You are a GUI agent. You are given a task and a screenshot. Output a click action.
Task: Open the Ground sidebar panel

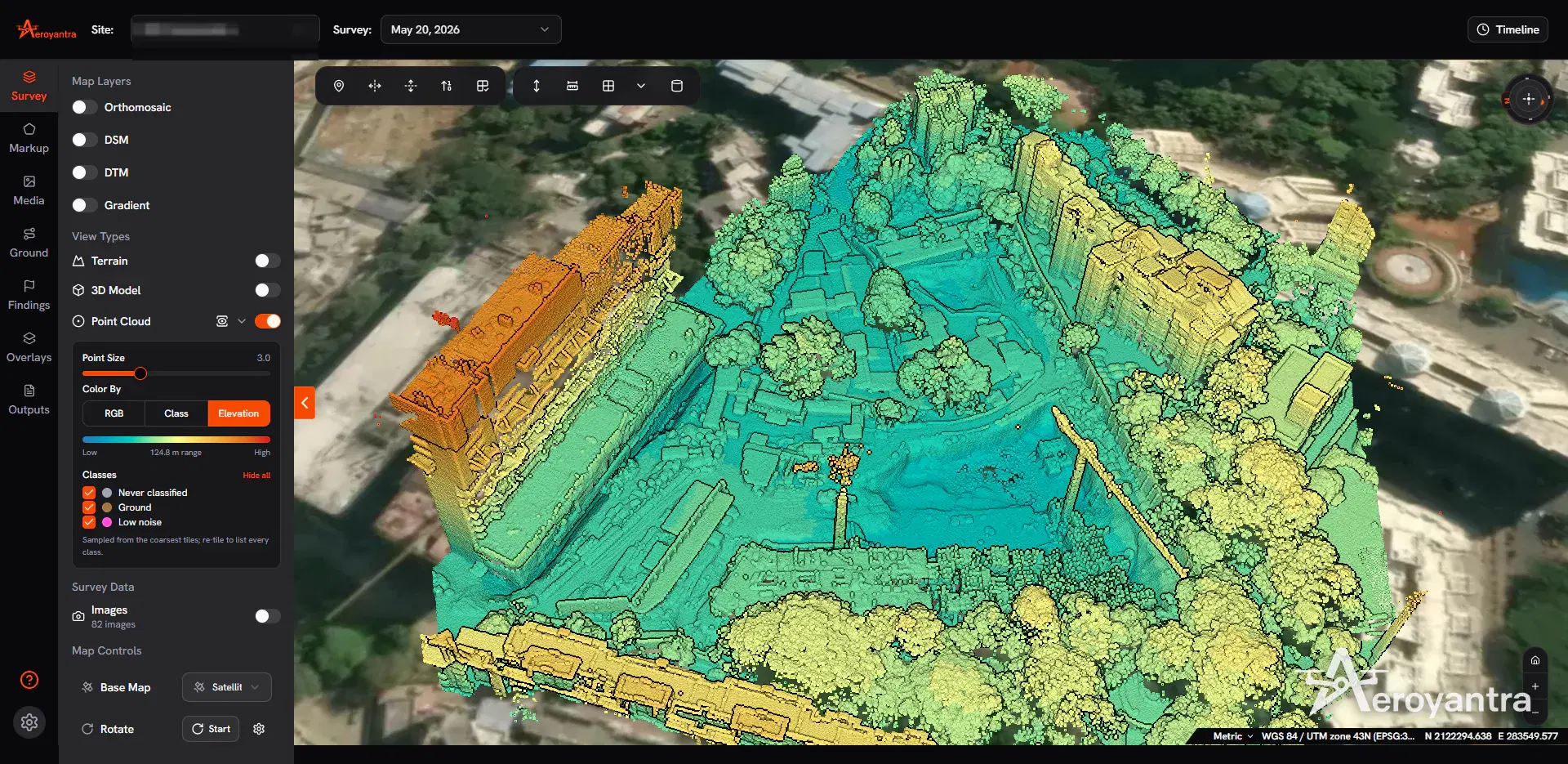29,243
